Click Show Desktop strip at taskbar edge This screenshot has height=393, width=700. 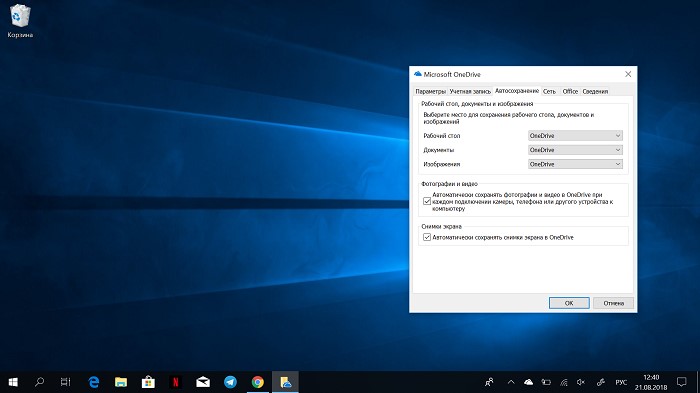(x=698, y=382)
